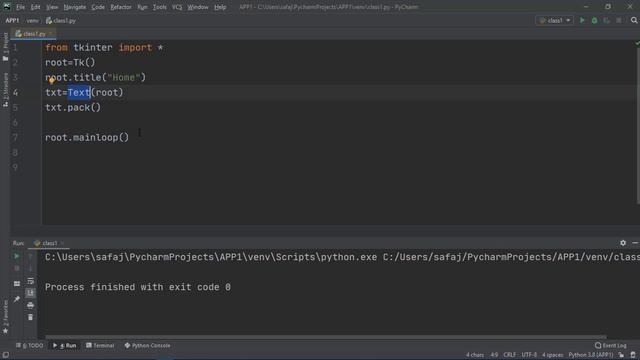This screenshot has width=640, height=360.
Task: Open the Help menu
Action: point(220,7)
